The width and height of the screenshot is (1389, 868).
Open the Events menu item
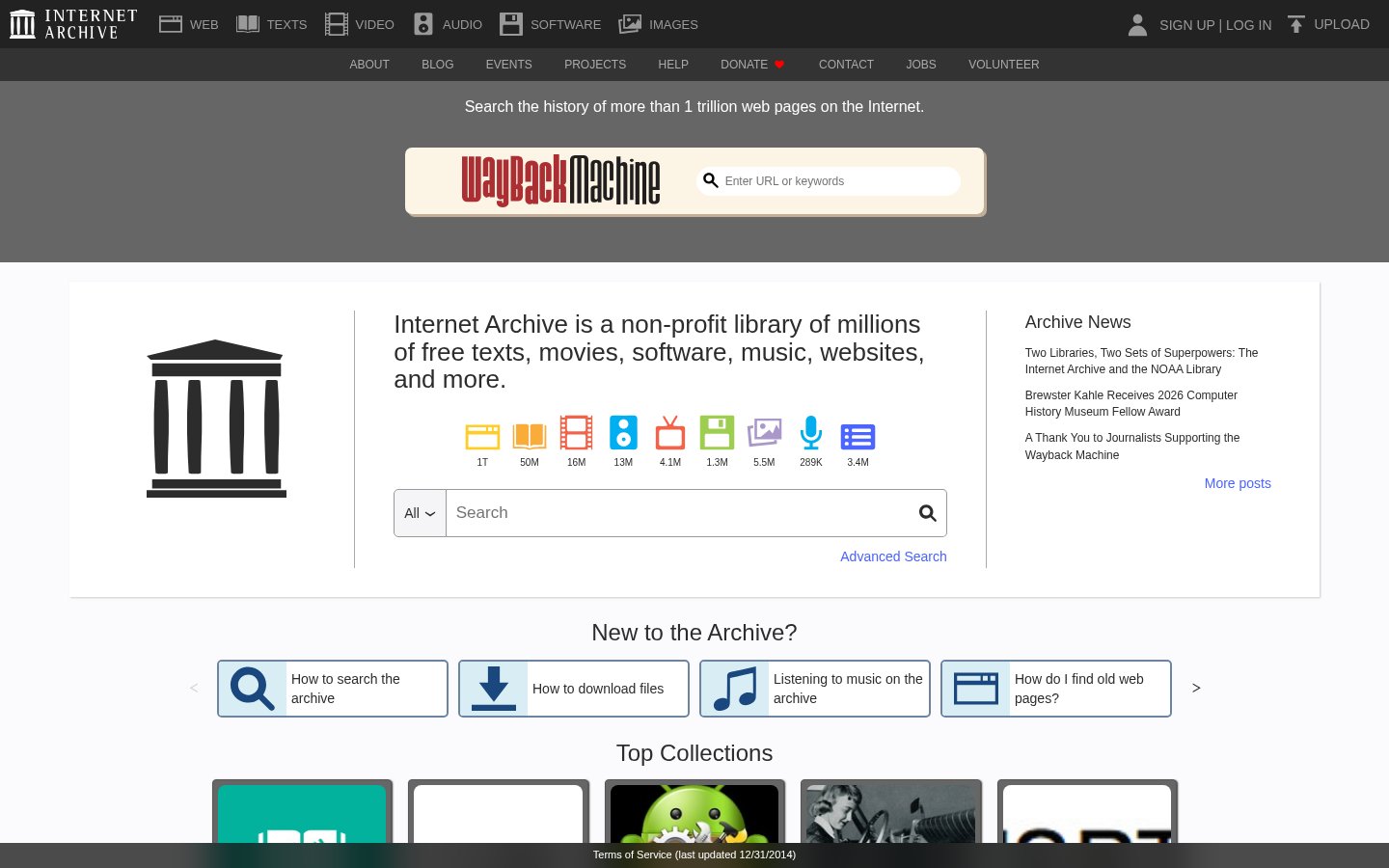click(x=509, y=65)
